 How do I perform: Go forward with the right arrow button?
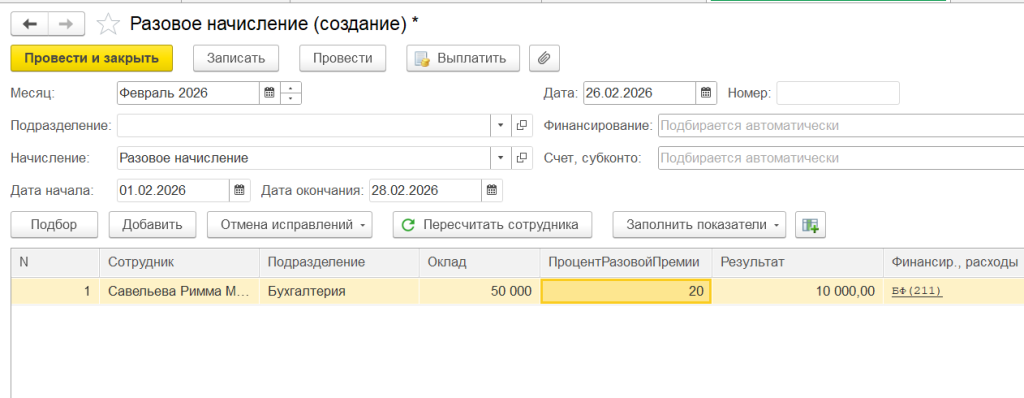66,24
